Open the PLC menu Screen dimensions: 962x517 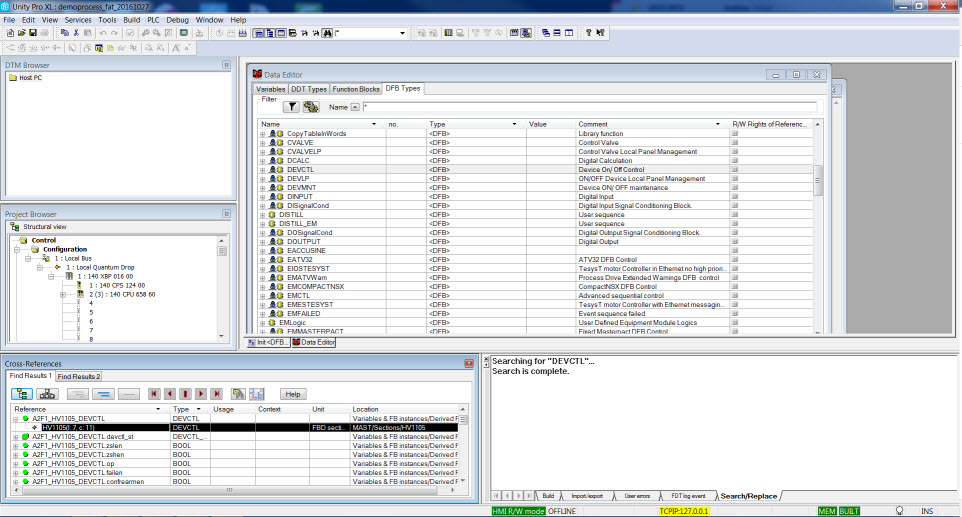[153, 20]
